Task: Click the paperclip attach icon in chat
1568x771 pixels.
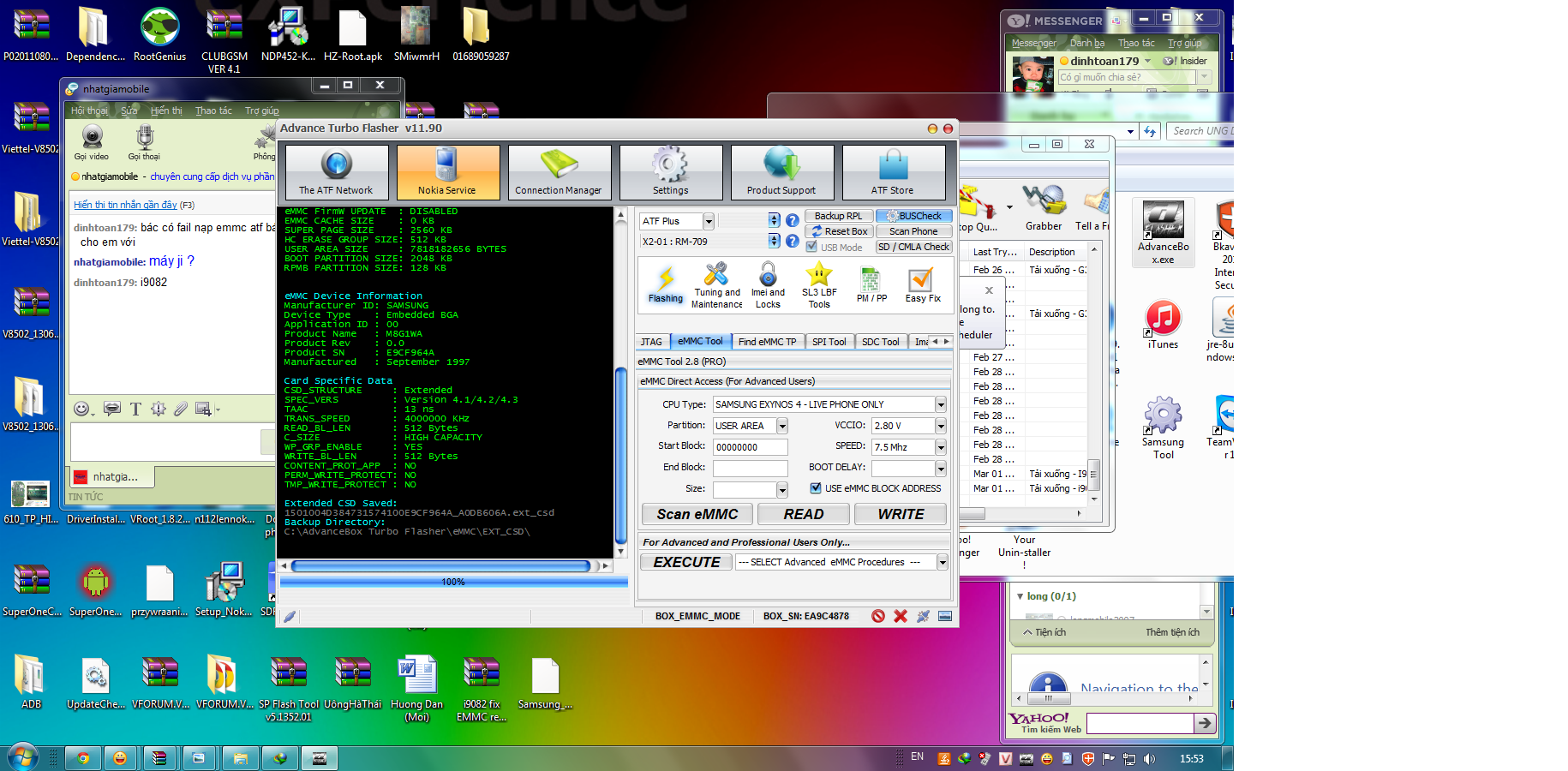Action: 181,409
